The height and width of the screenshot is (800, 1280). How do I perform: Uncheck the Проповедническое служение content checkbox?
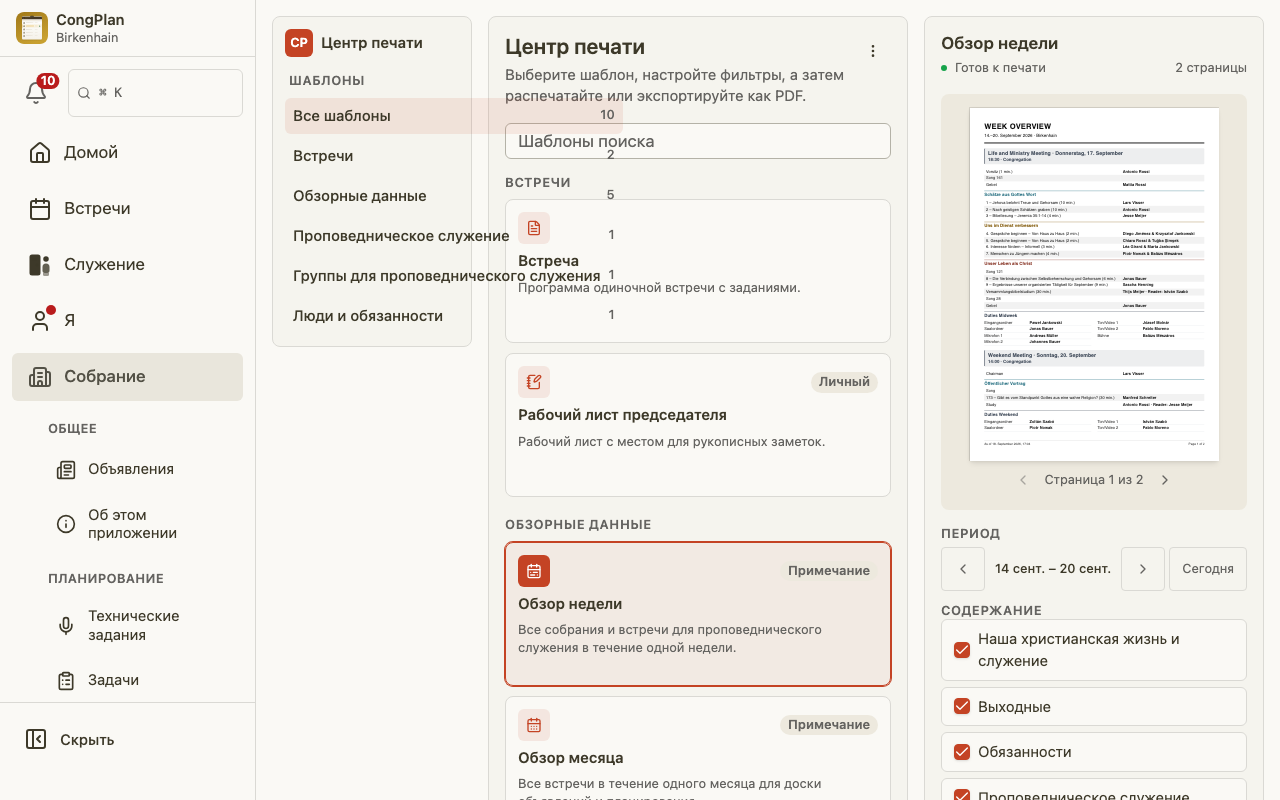click(x=962, y=797)
